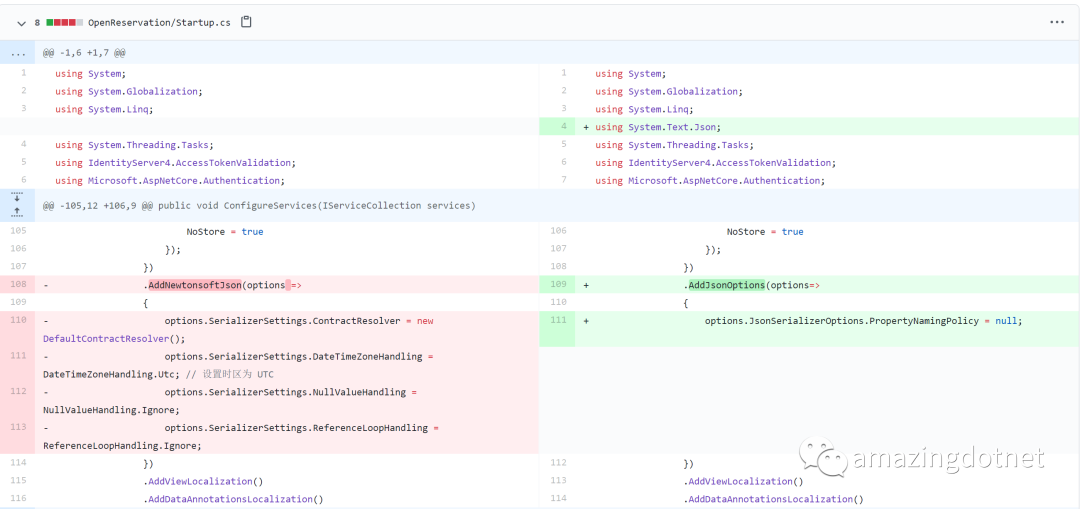Expand hidden lines above the first hunk

click(18, 52)
